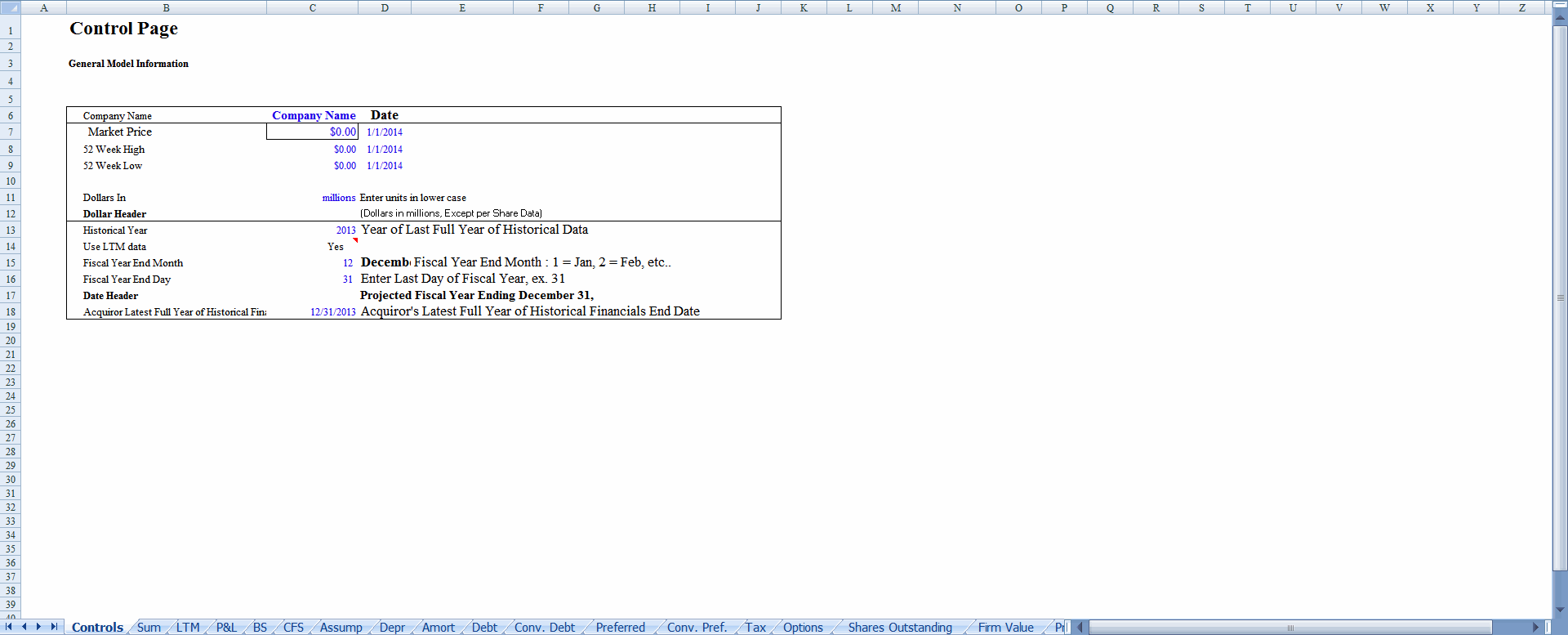Image resolution: width=1568 pixels, height=635 pixels.
Task: Select column D header
Action: 385,7
